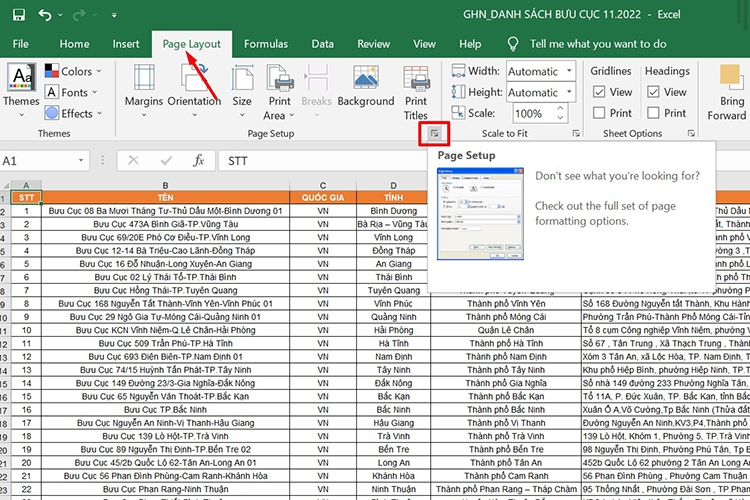The image size is (750, 500).
Task: Expand the Width Automatic dropdown
Action: coord(569,71)
